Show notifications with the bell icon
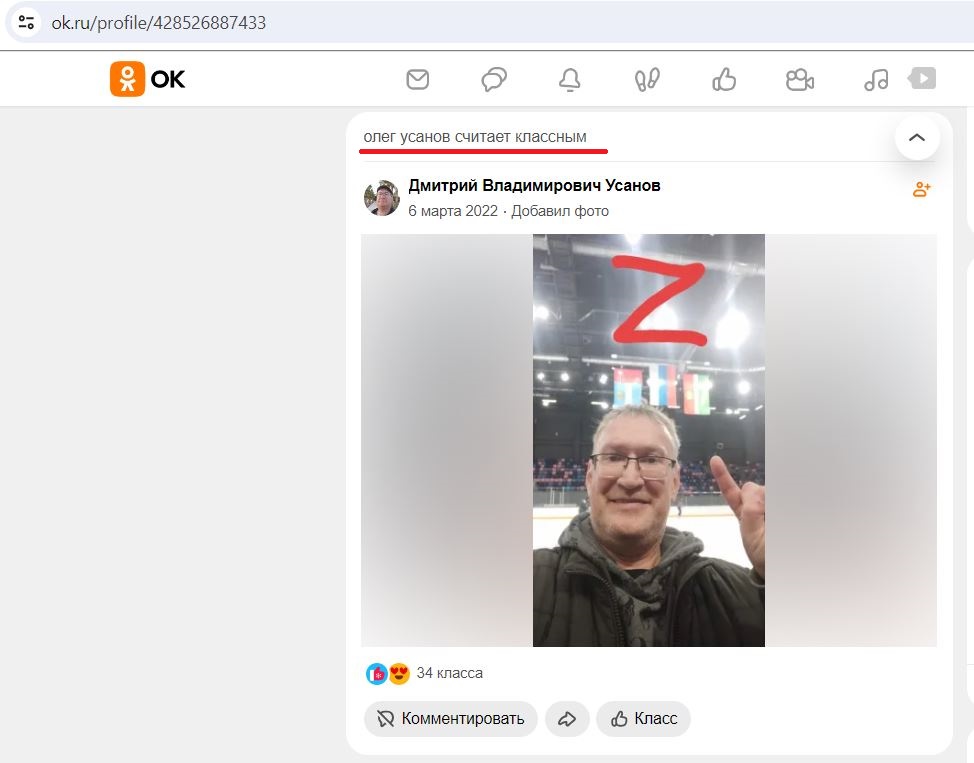 coord(570,80)
